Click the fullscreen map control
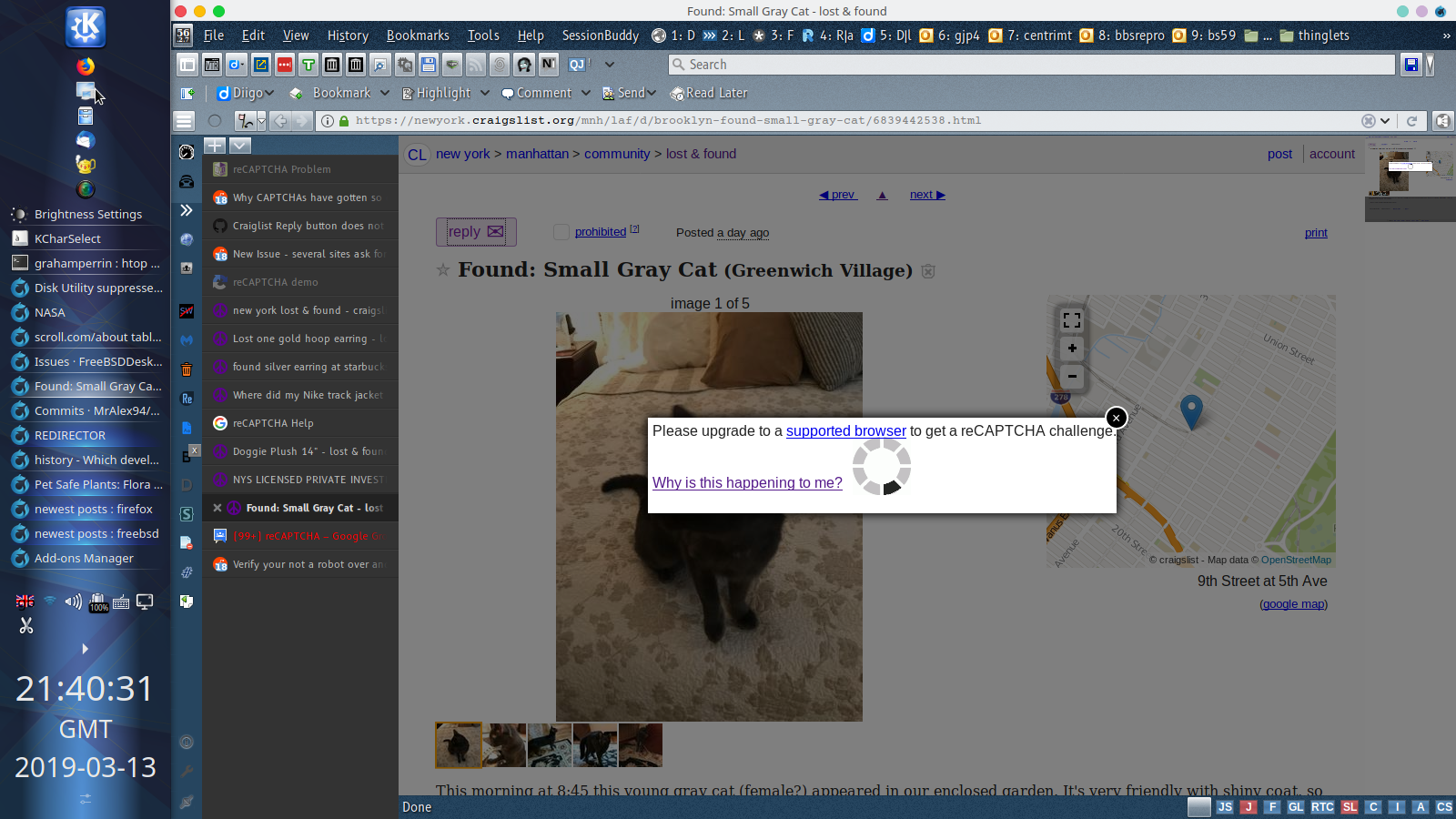The height and width of the screenshot is (819, 1456). (x=1072, y=320)
